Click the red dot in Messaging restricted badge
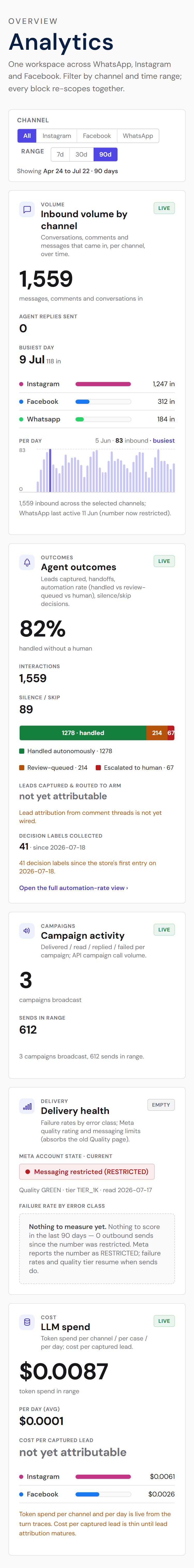 (28, 1172)
